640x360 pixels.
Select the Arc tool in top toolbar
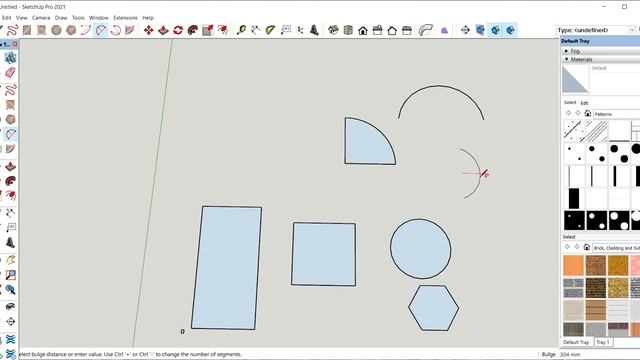[86, 30]
